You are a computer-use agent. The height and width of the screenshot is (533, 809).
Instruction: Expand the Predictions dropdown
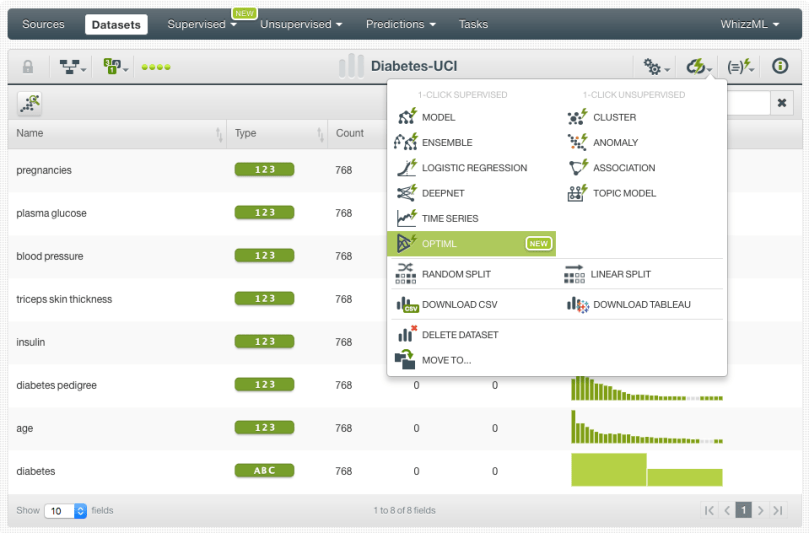(x=401, y=24)
